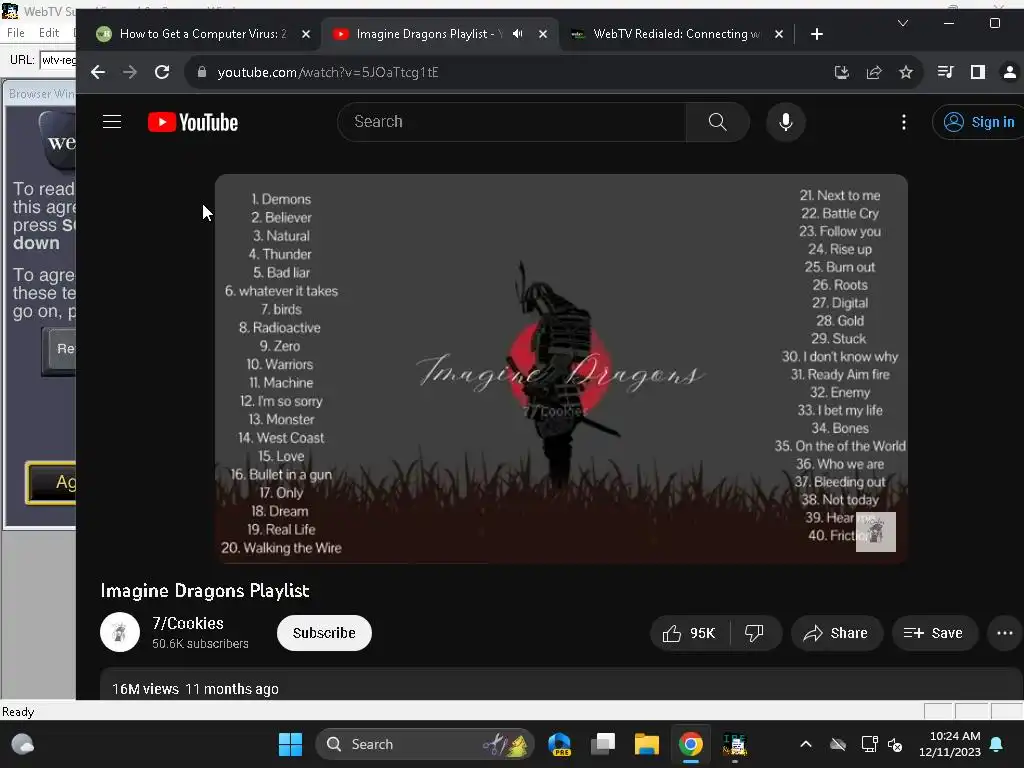Switch to WebTV Redialed tab
The image size is (1024, 768).
pyautogui.click(x=676, y=34)
